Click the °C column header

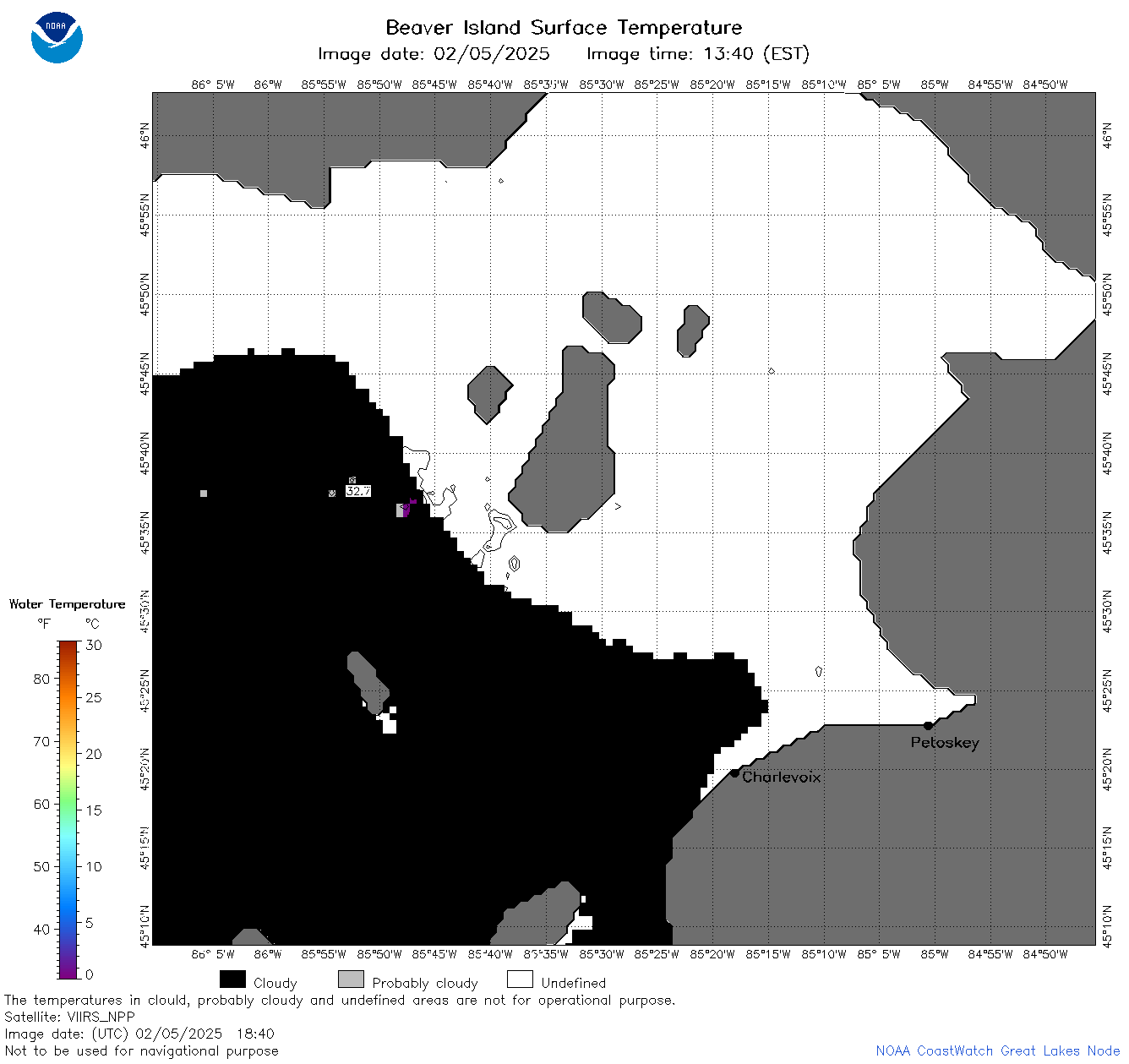click(93, 625)
